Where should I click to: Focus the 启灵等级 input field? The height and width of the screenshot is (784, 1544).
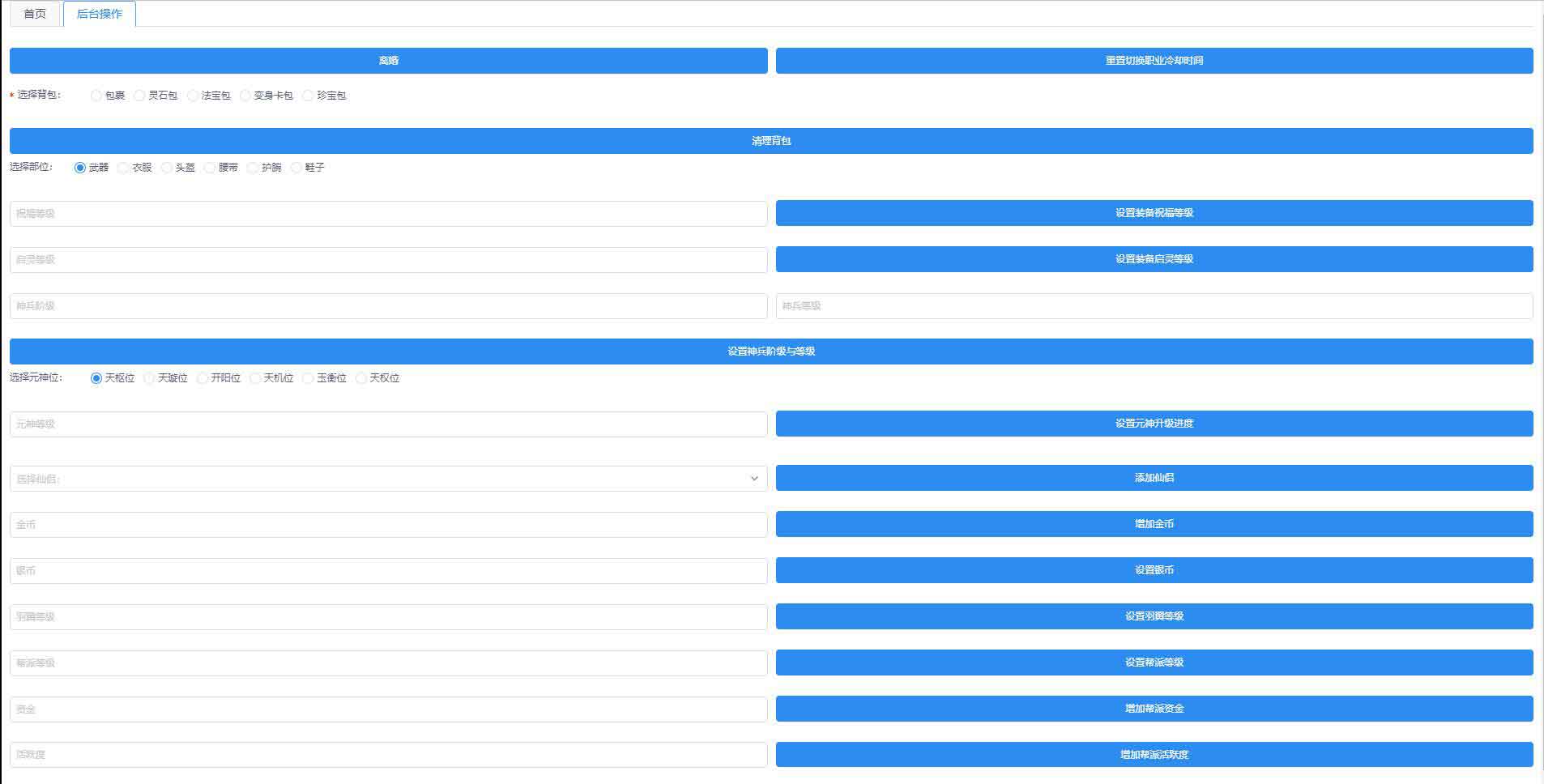(x=389, y=260)
